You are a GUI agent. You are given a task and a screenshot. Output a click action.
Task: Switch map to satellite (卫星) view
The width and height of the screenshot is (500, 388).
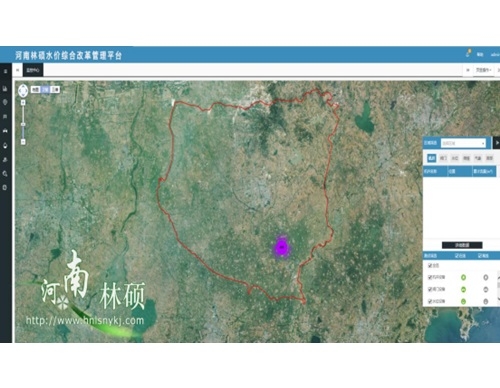(45, 89)
